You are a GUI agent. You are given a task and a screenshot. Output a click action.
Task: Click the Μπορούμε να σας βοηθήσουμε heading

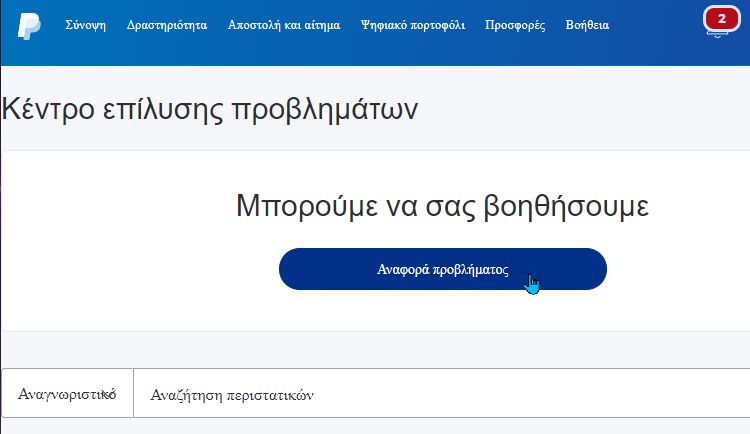tap(442, 206)
